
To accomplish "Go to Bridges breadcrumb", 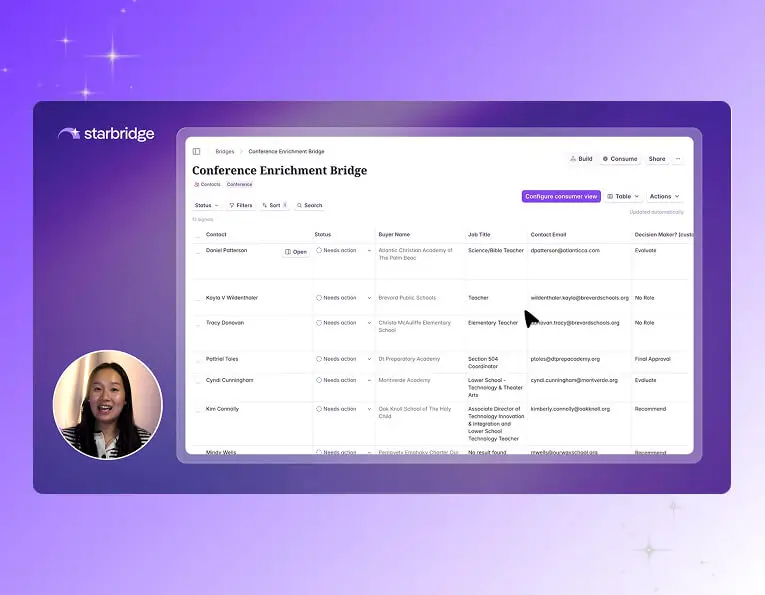I will [225, 152].
